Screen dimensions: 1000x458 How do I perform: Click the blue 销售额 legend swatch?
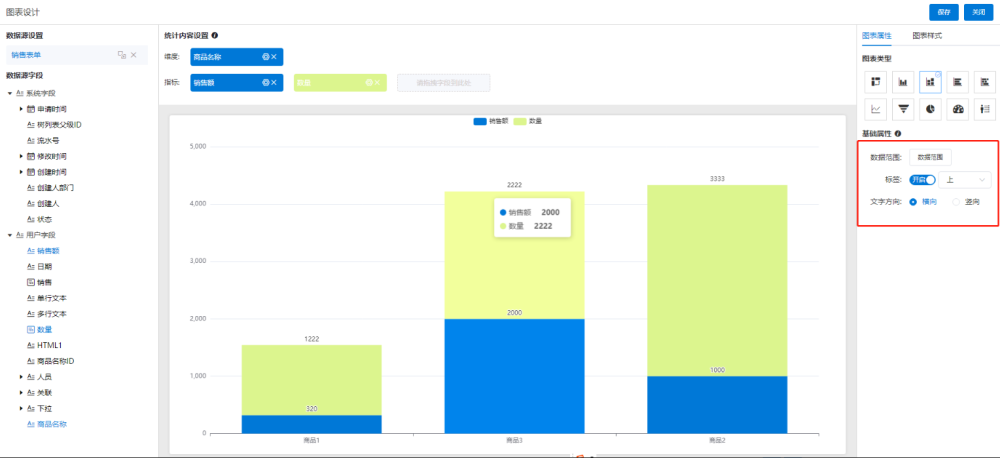(x=480, y=121)
